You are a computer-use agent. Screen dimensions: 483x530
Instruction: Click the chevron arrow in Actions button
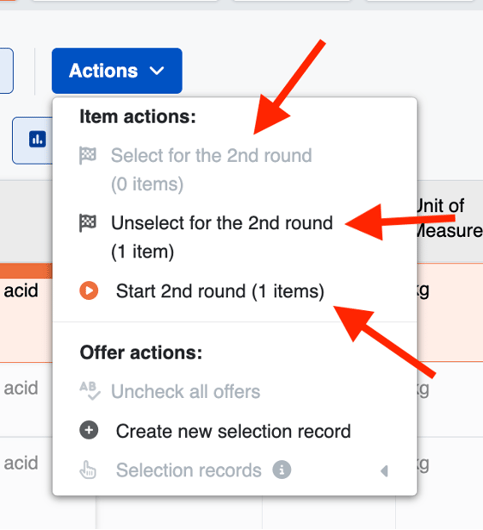point(157,71)
